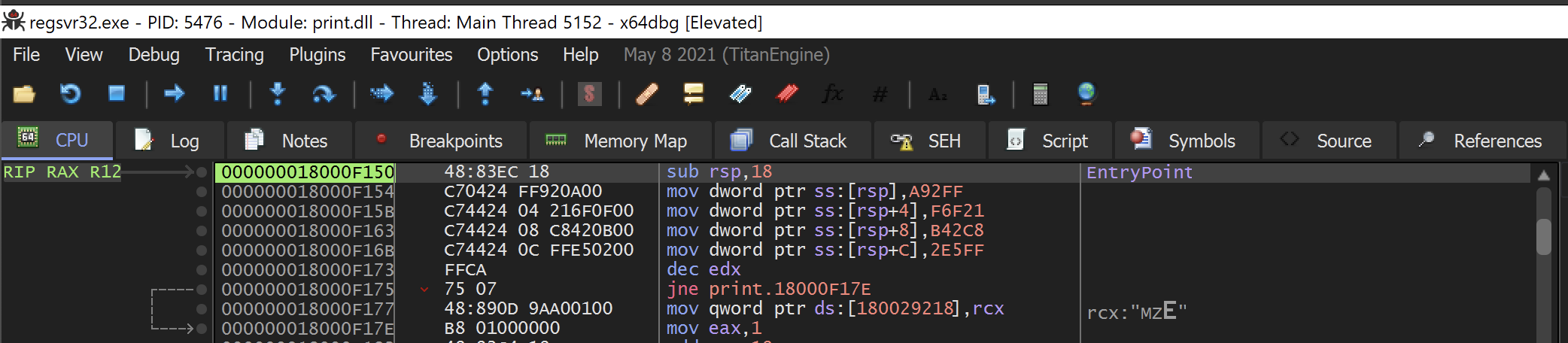The width and height of the screenshot is (1568, 343).
Task: Show the Variables list (# icon)
Action: [x=880, y=94]
